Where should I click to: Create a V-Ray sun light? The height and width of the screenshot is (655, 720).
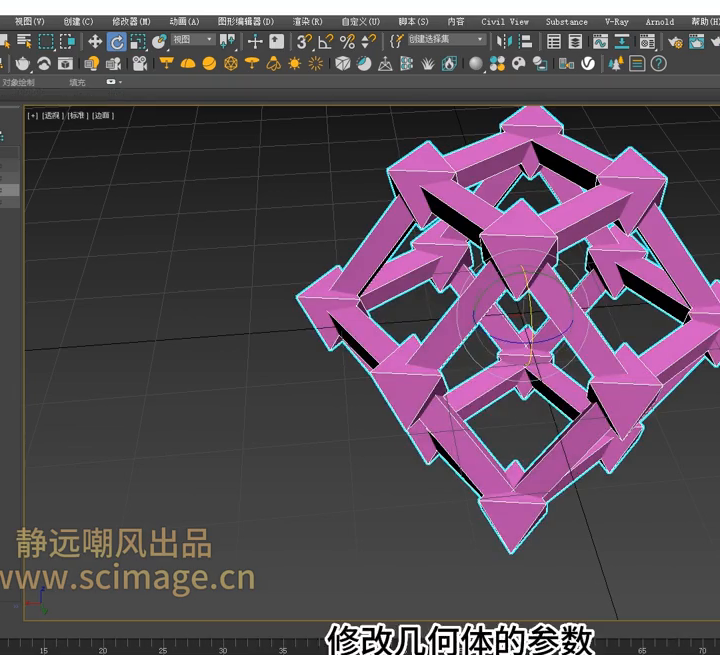point(294,63)
